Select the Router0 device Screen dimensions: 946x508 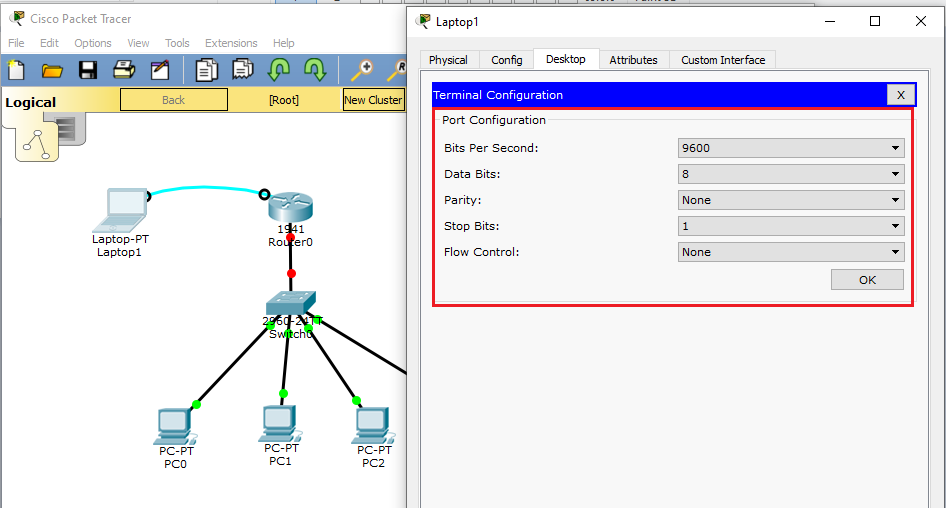(290, 207)
